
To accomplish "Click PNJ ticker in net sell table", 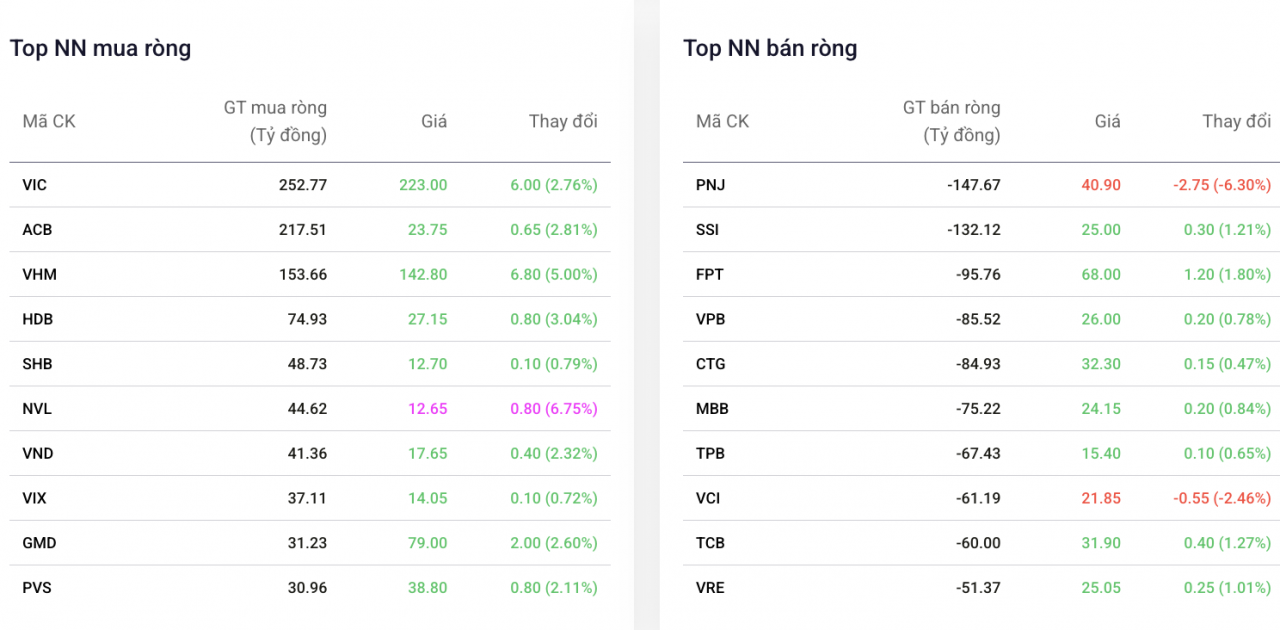I will (711, 185).
